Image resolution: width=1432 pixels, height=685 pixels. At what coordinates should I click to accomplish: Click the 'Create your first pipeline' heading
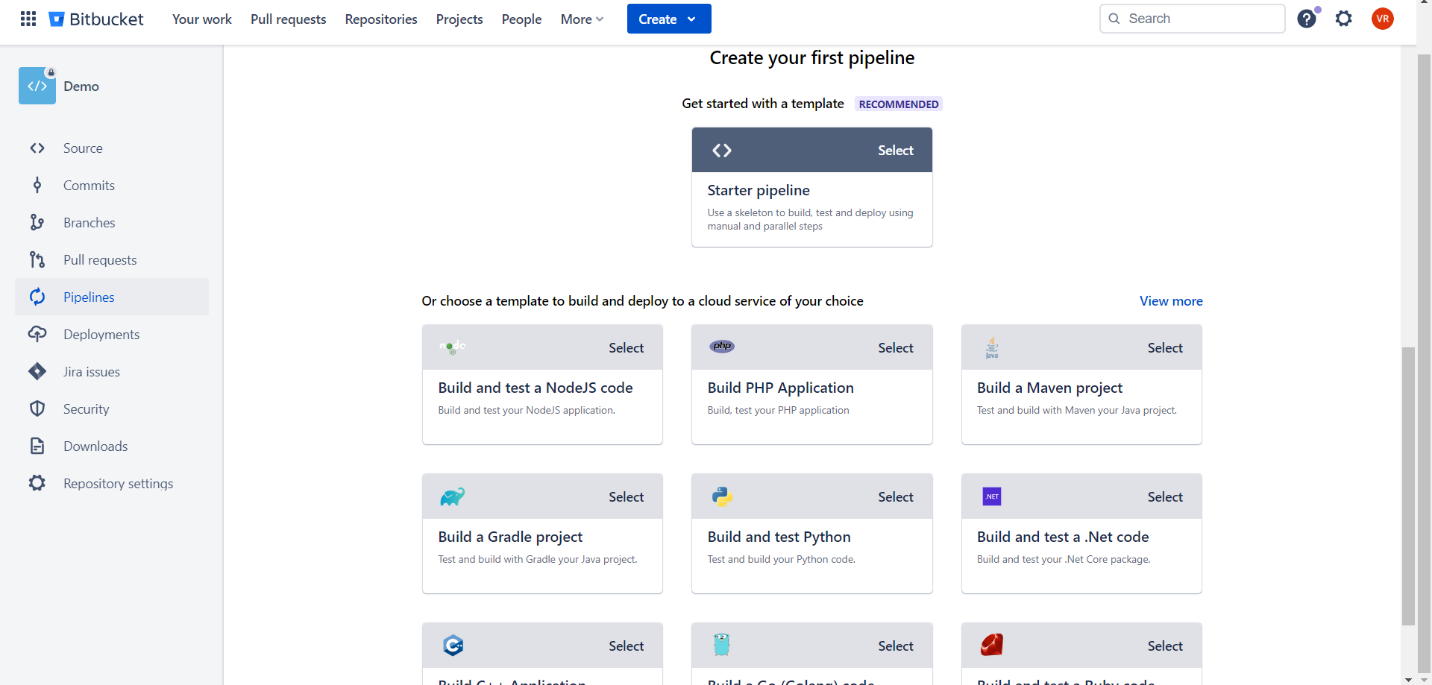coord(812,58)
